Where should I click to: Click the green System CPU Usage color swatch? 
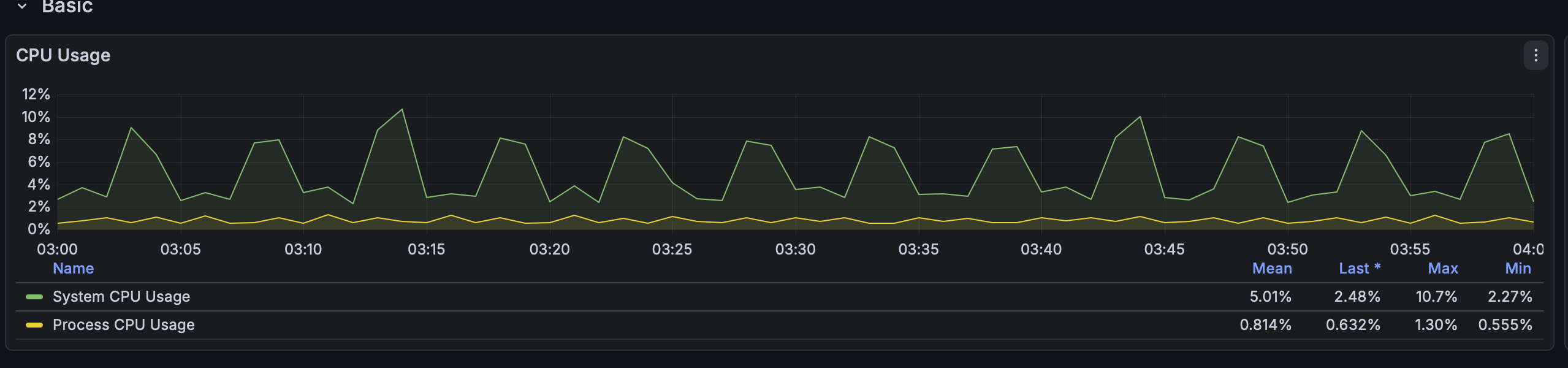(x=34, y=297)
